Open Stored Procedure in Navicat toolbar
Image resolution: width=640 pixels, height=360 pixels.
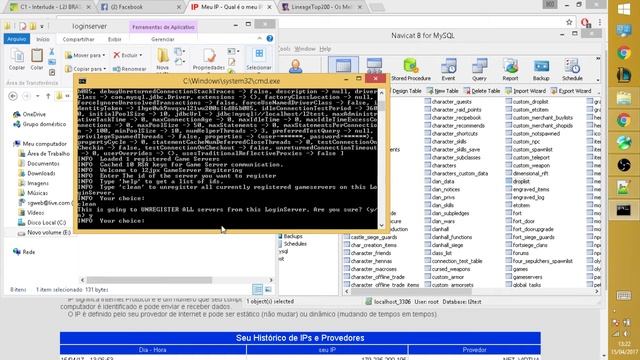411,69
